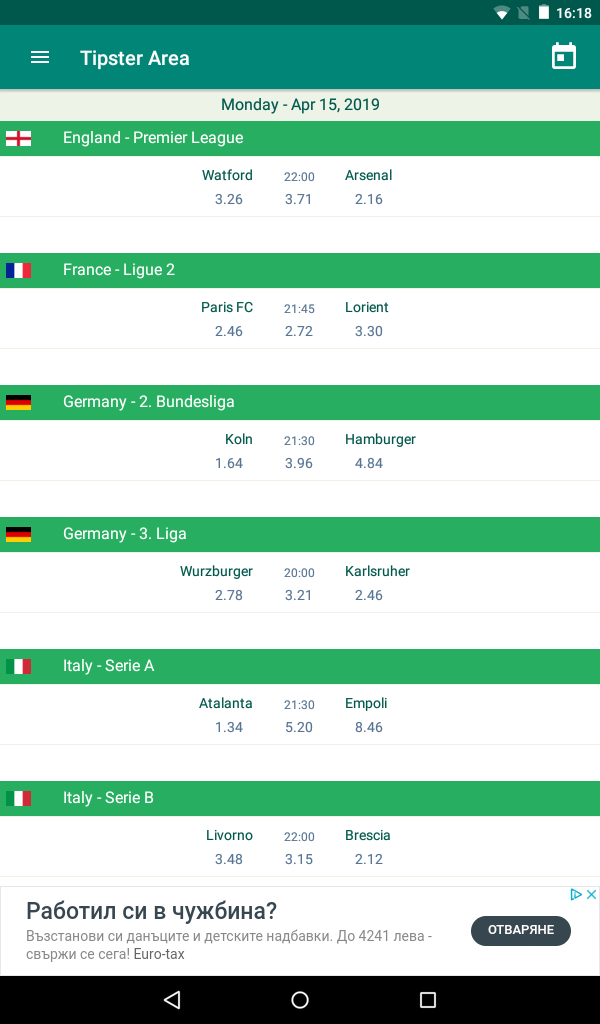
Task: Tap the England flag icon
Action: [x=18, y=138]
